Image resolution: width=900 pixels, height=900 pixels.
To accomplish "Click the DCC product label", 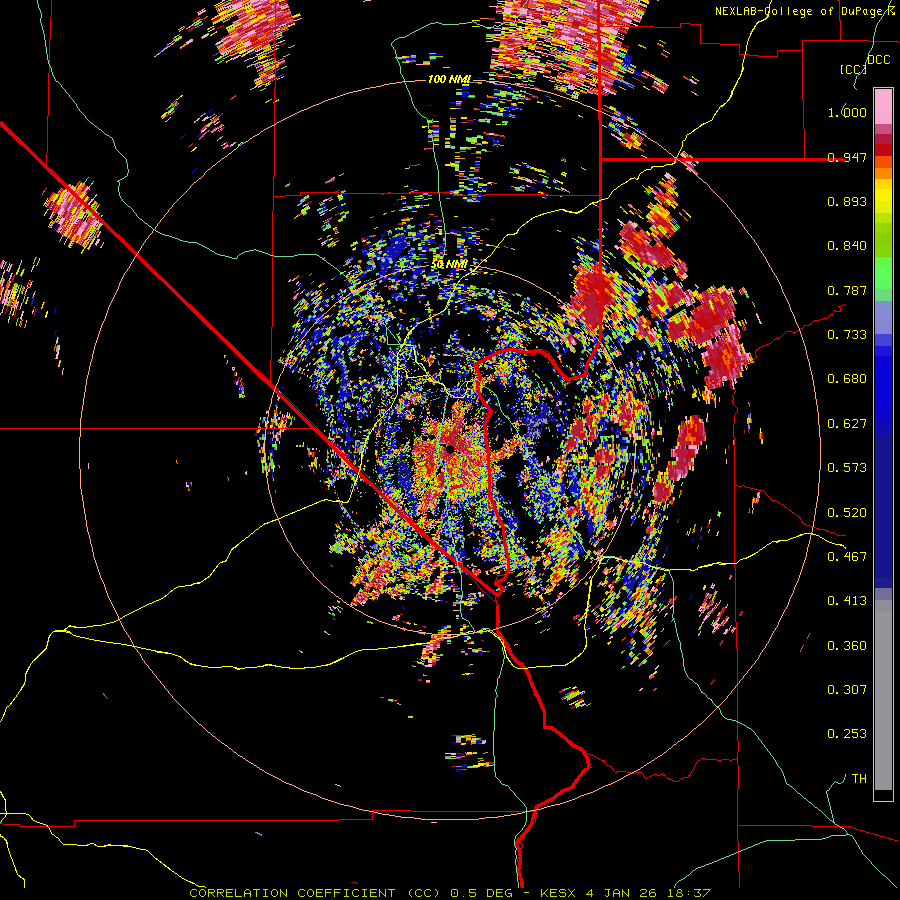I will click(x=878, y=60).
